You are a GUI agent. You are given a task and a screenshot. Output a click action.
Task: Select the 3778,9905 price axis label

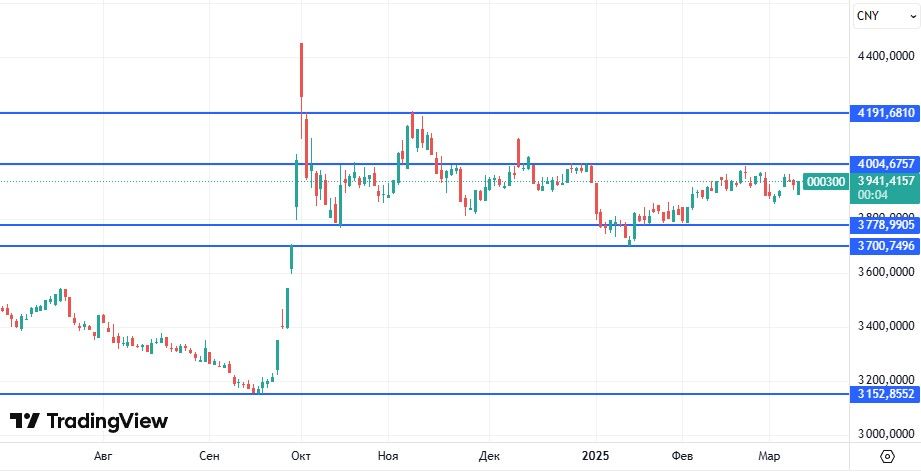point(884,225)
